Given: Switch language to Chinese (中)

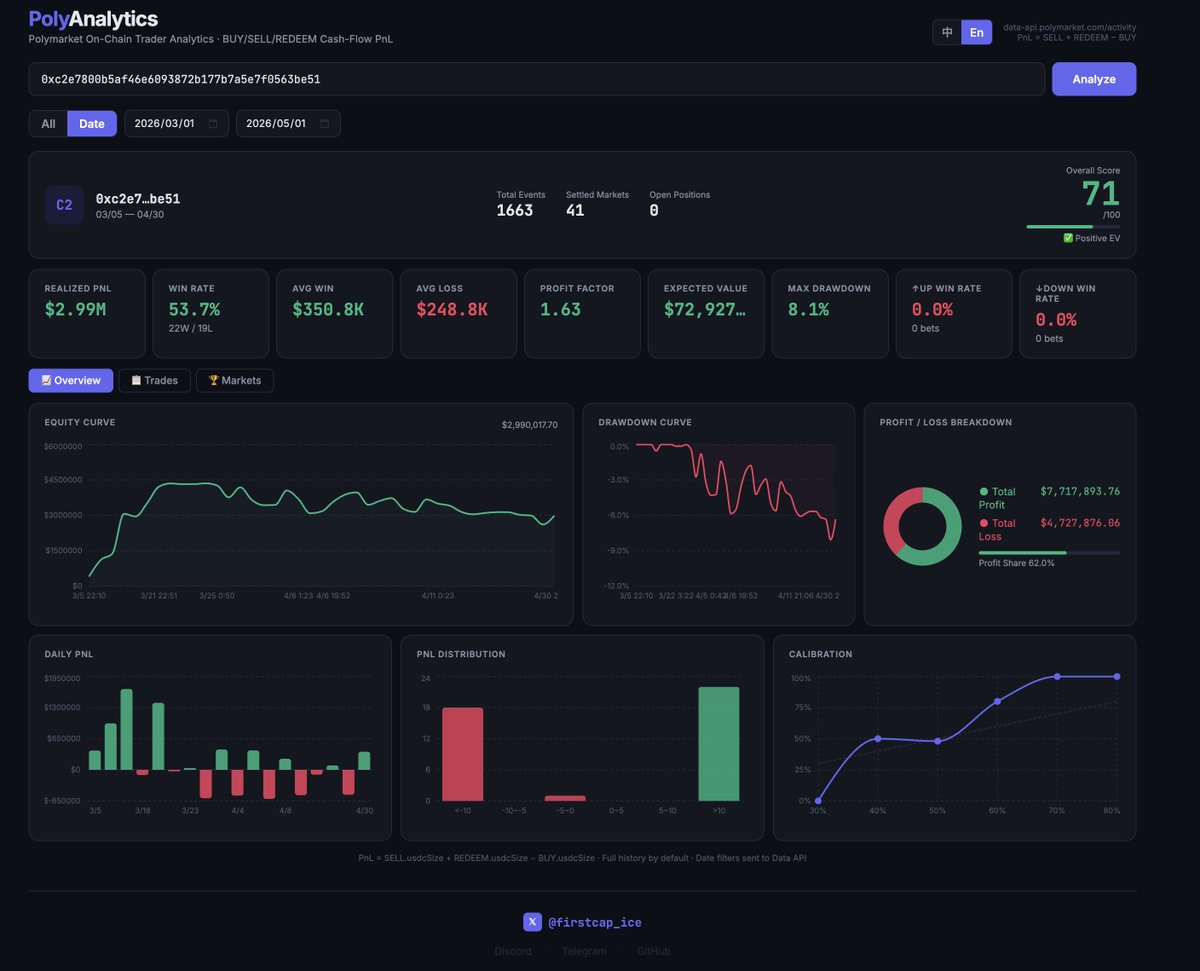Looking at the screenshot, I should 947,32.
